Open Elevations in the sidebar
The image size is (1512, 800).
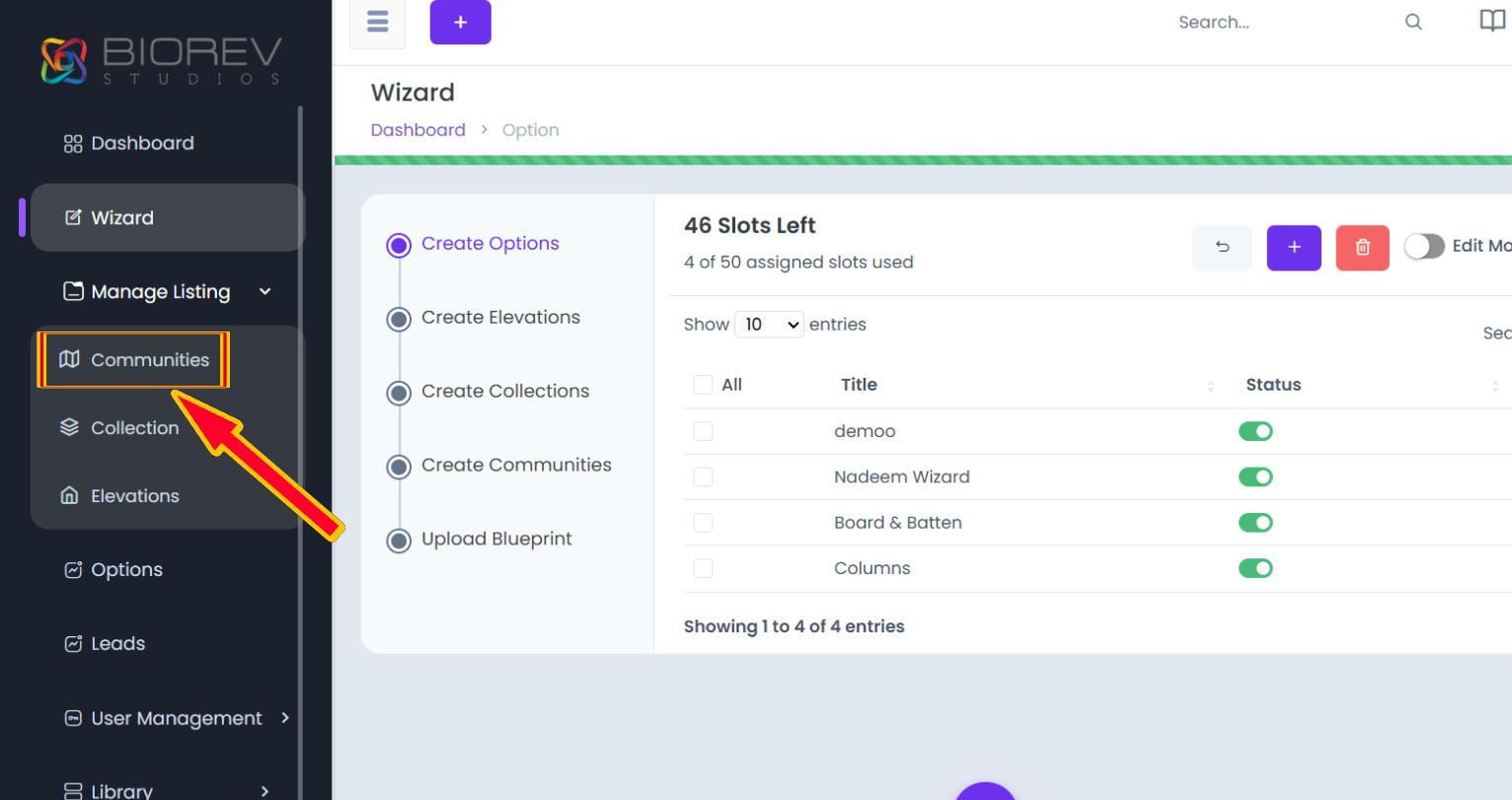pos(135,496)
